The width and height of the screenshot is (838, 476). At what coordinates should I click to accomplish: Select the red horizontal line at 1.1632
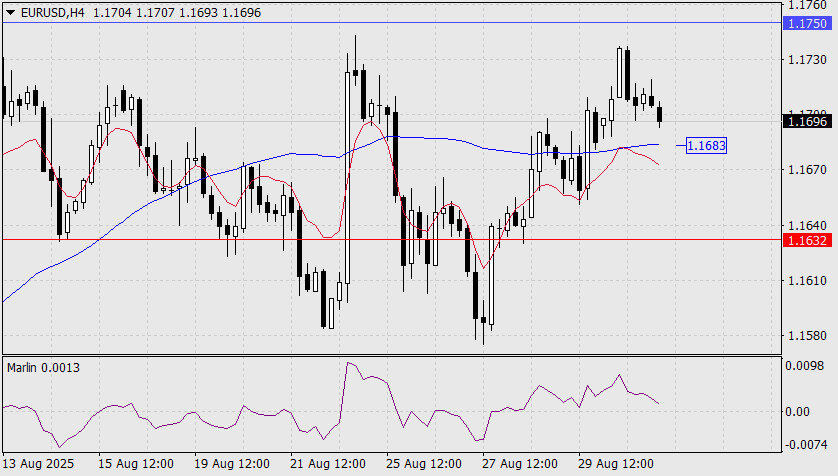pyautogui.click(x=392, y=240)
